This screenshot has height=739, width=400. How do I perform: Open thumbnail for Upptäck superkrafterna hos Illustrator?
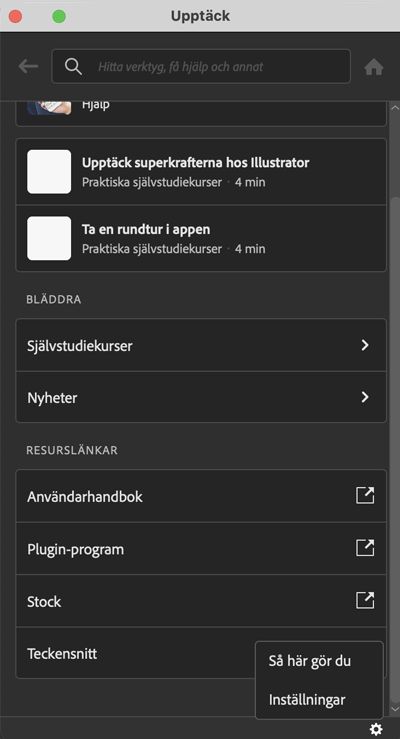(x=49, y=172)
